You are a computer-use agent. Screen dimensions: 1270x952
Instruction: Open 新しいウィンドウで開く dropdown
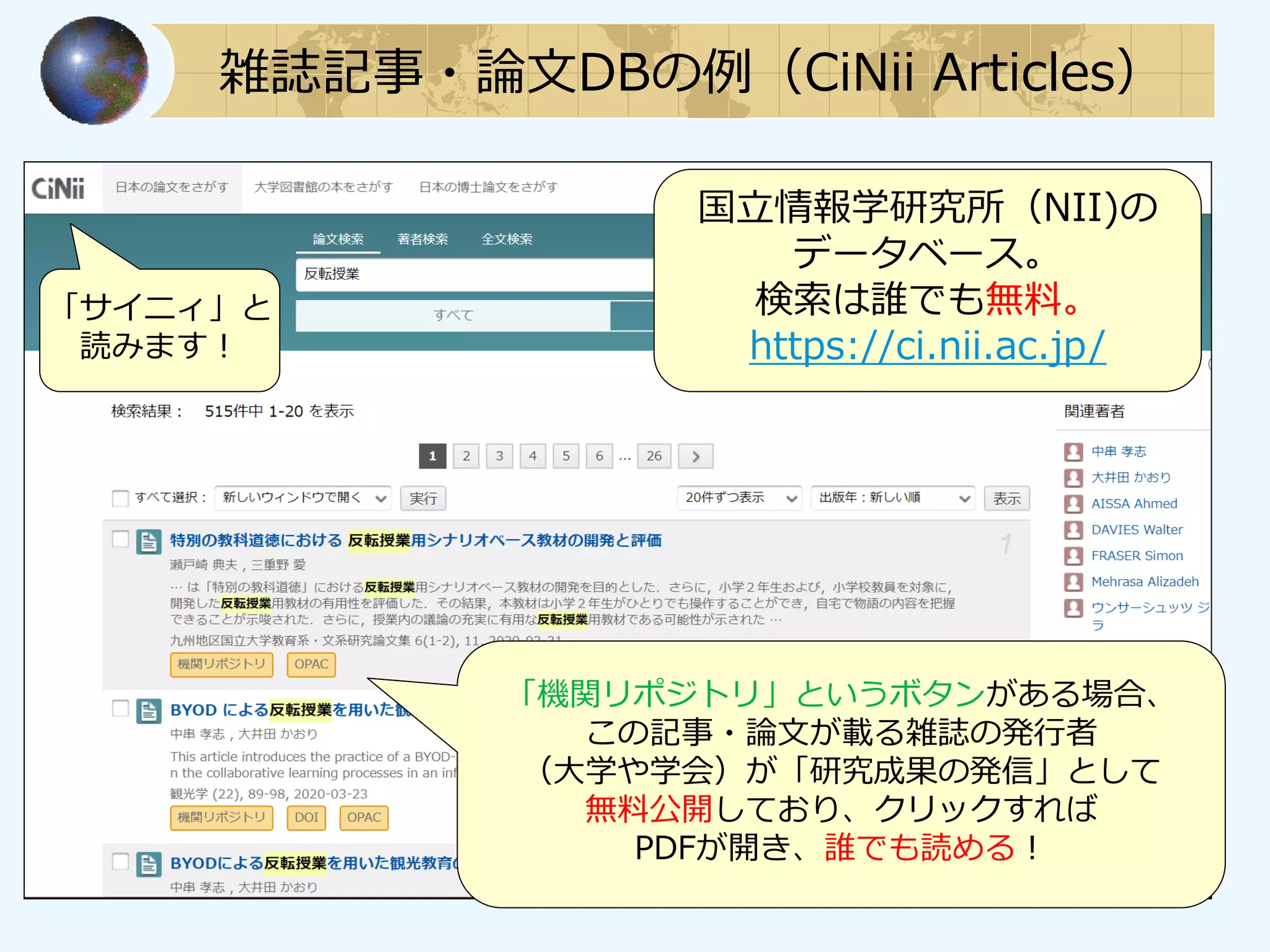pyautogui.click(x=303, y=498)
